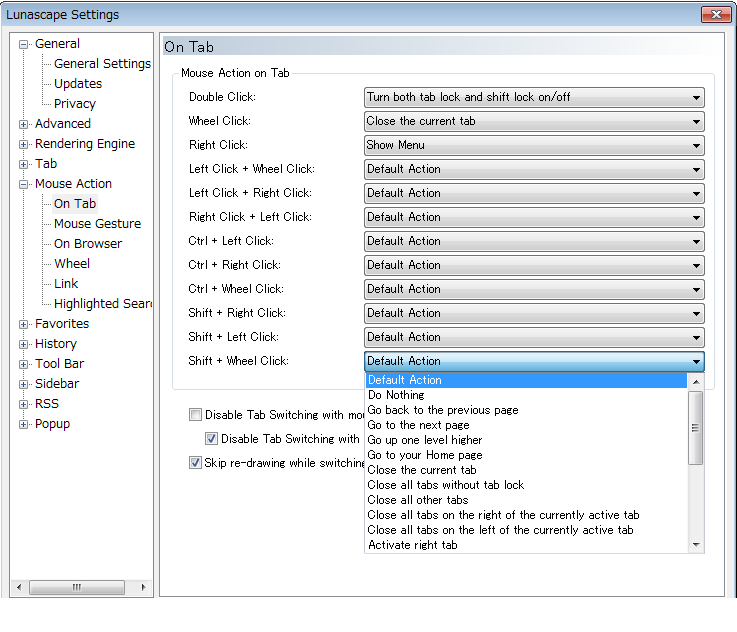Select the Link tree item
Screen dimensions: 737x632
click(66, 284)
